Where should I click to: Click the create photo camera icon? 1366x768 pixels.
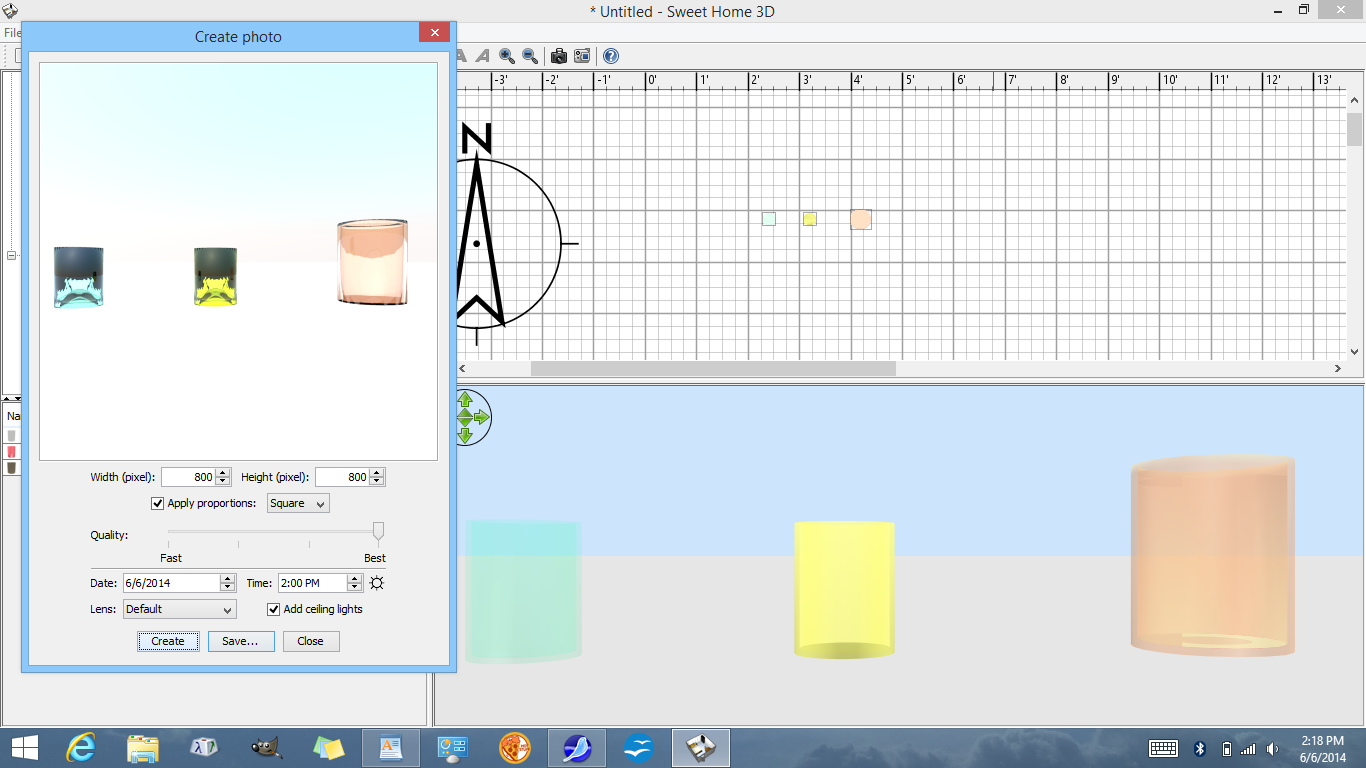point(559,56)
